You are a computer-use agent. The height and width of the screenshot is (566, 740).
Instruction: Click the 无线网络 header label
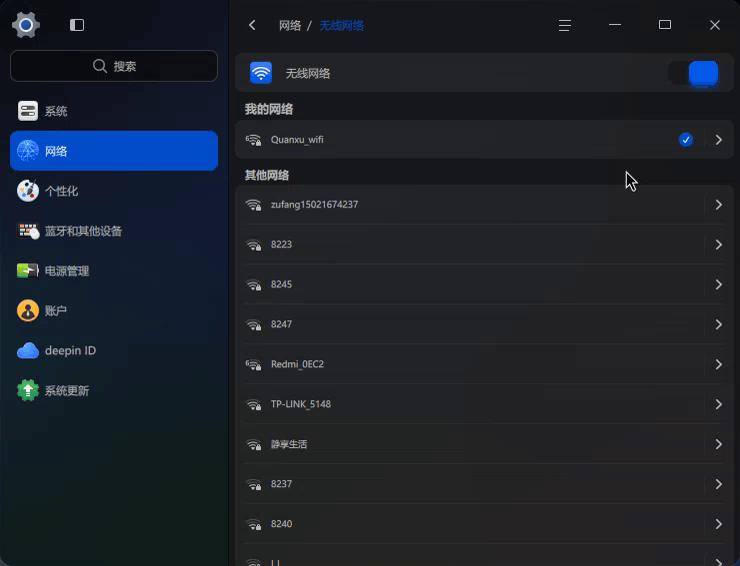[308, 74]
